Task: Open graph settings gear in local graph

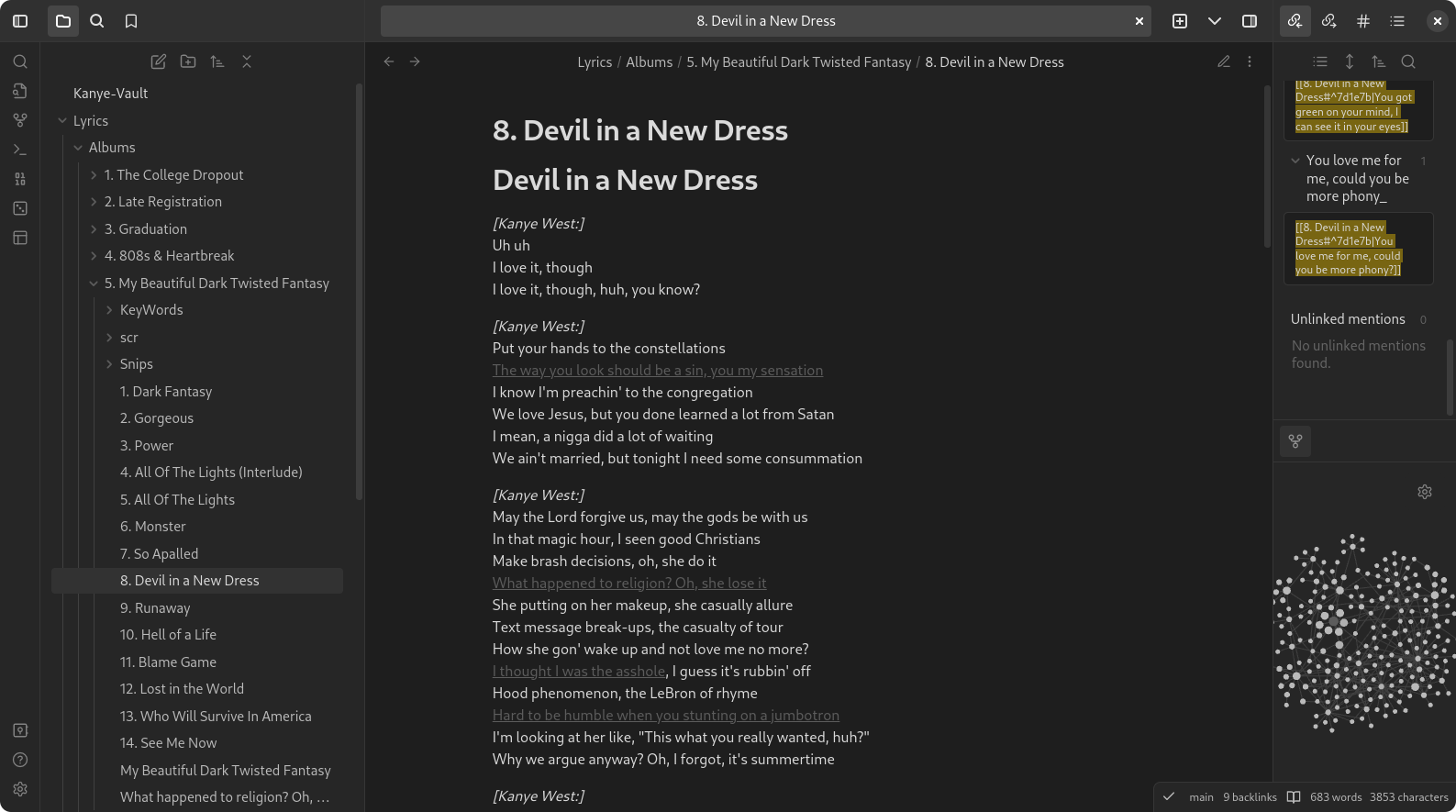Action: pyautogui.click(x=1425, y=492)
